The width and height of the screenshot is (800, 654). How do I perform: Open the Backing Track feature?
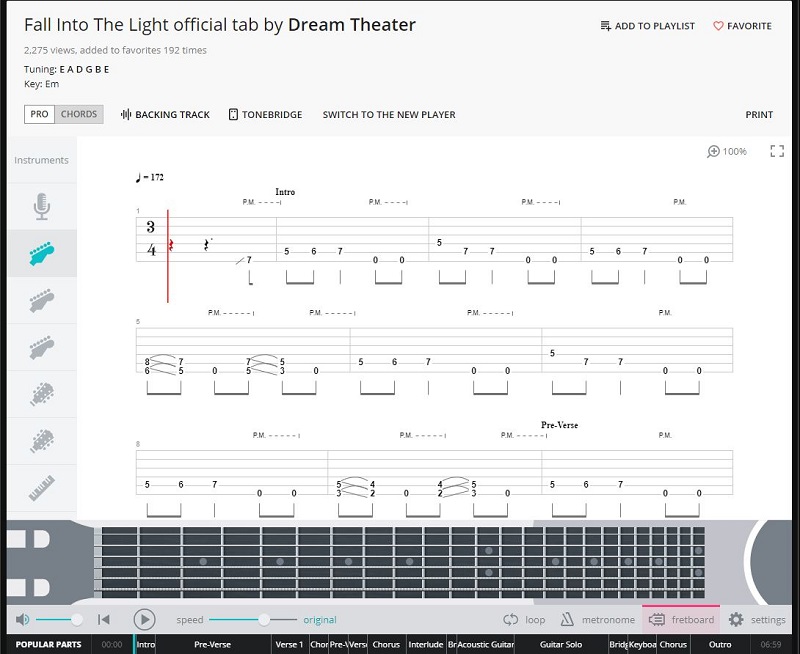point(165,115)
